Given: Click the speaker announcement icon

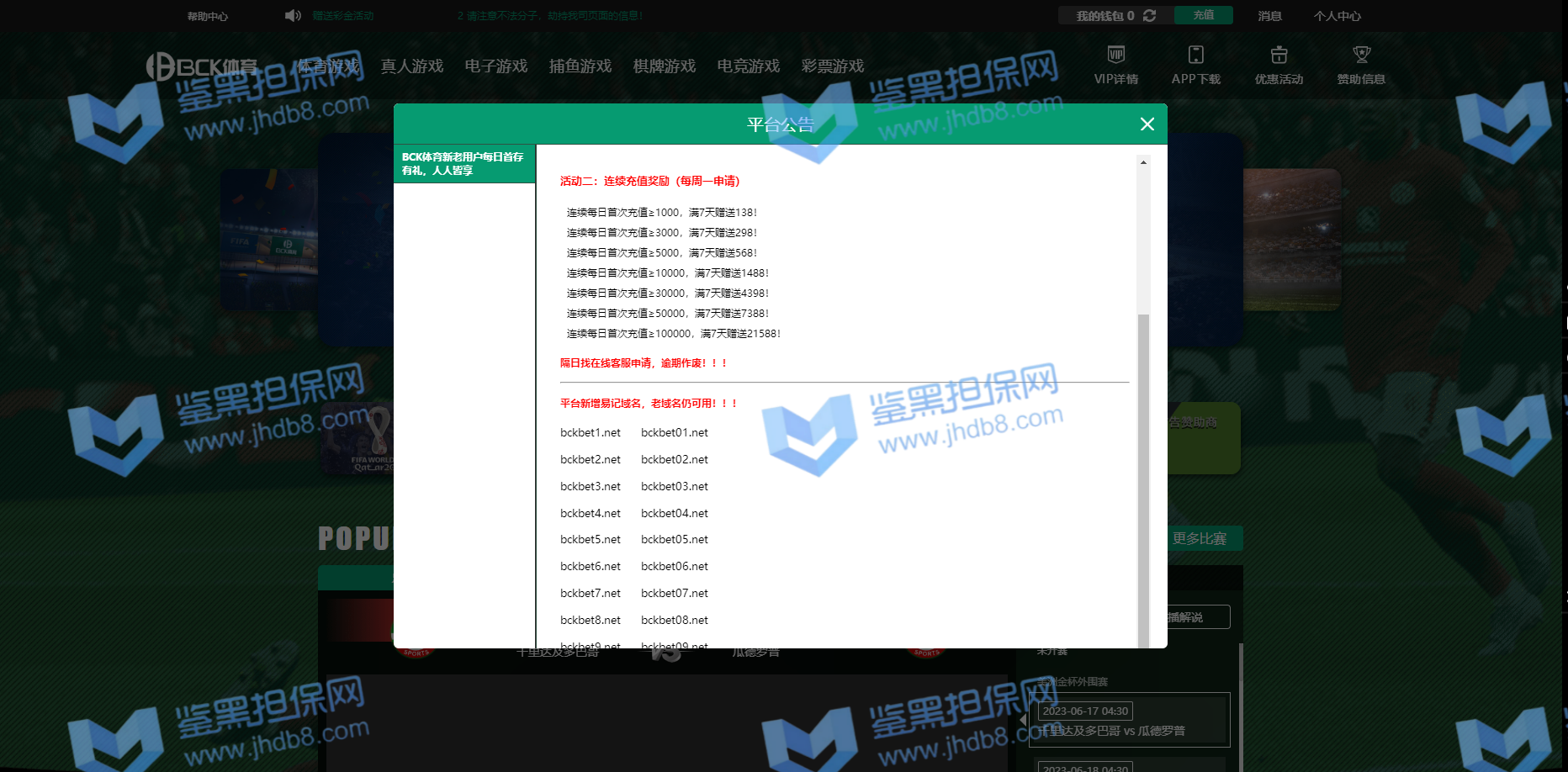Looking at the screenshot, I should [x=293, y=16].
